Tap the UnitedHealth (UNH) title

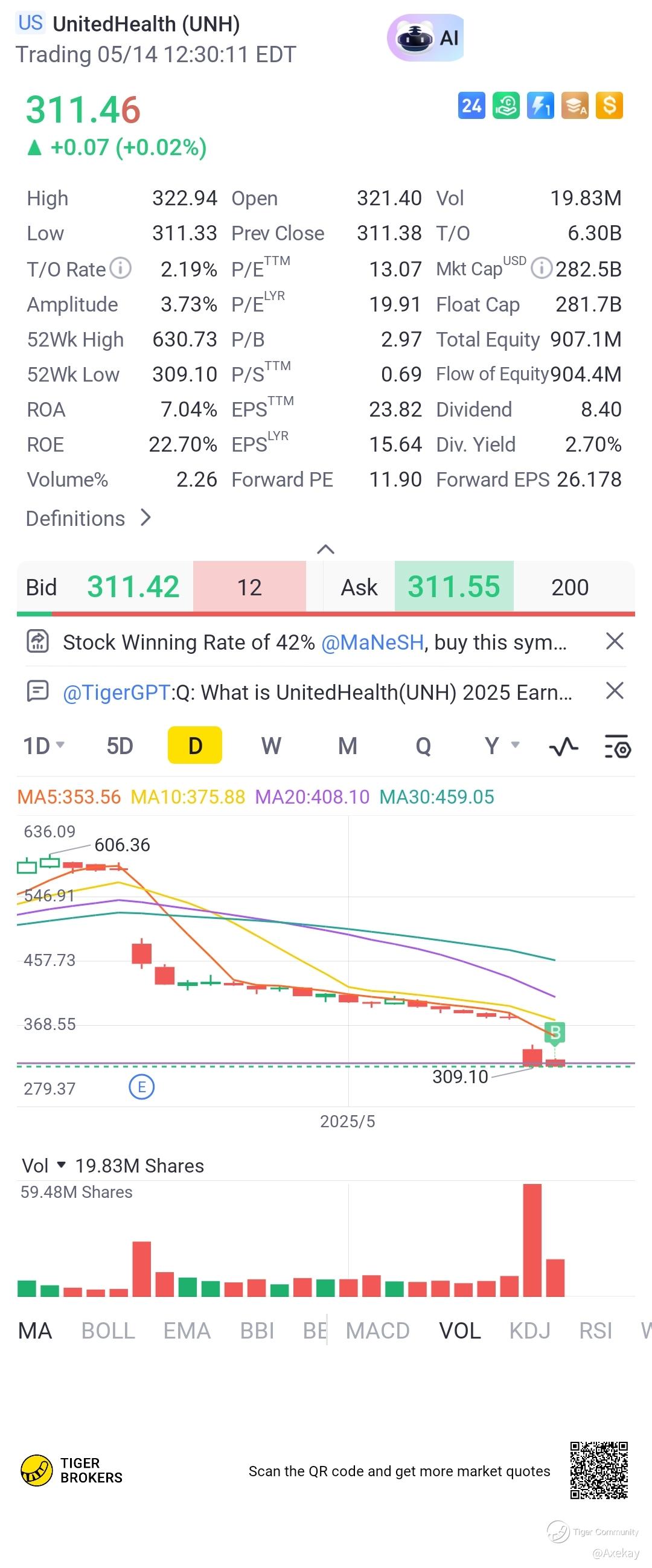point(146,24)
